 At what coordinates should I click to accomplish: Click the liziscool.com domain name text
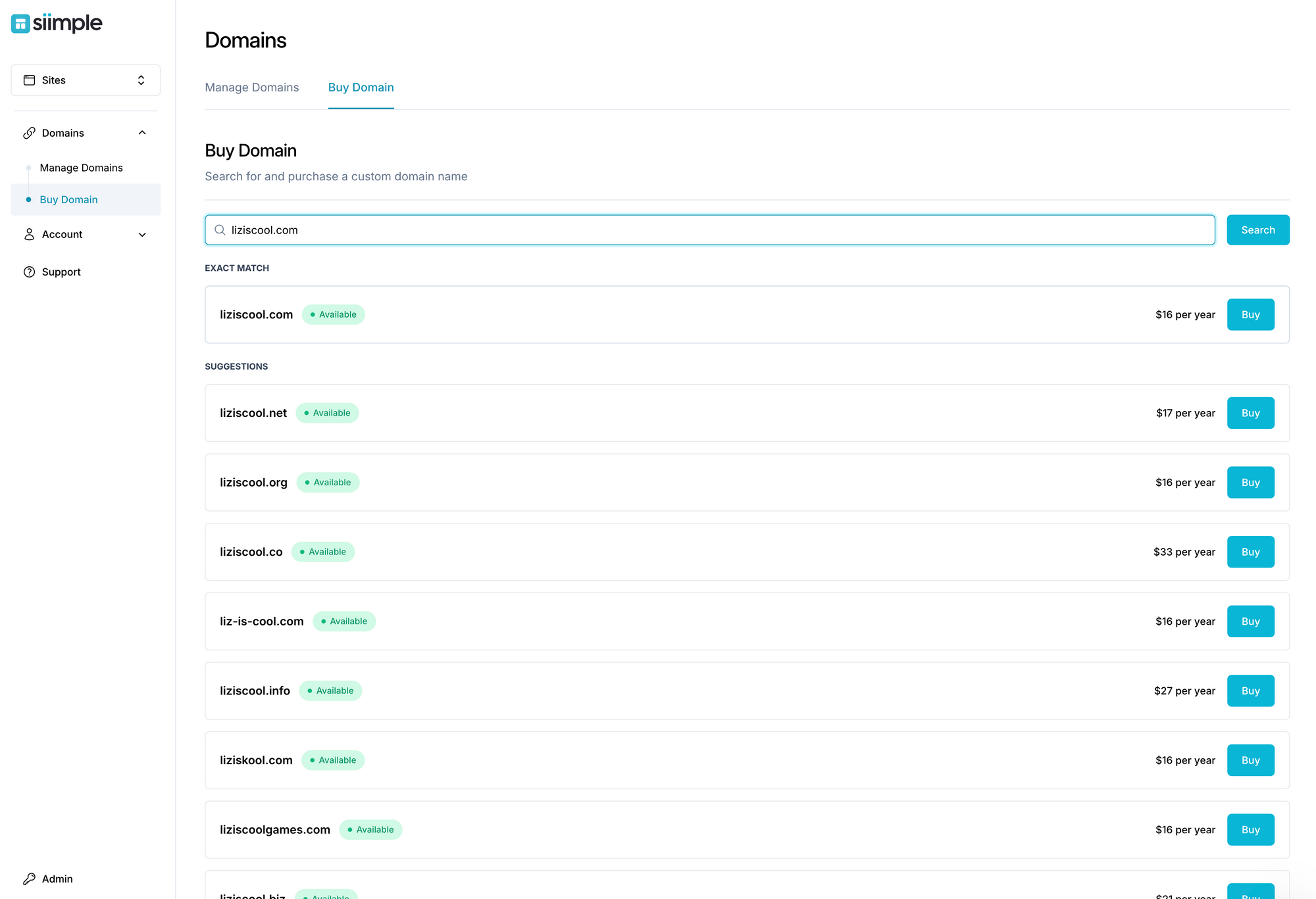[x=256, y=314]
